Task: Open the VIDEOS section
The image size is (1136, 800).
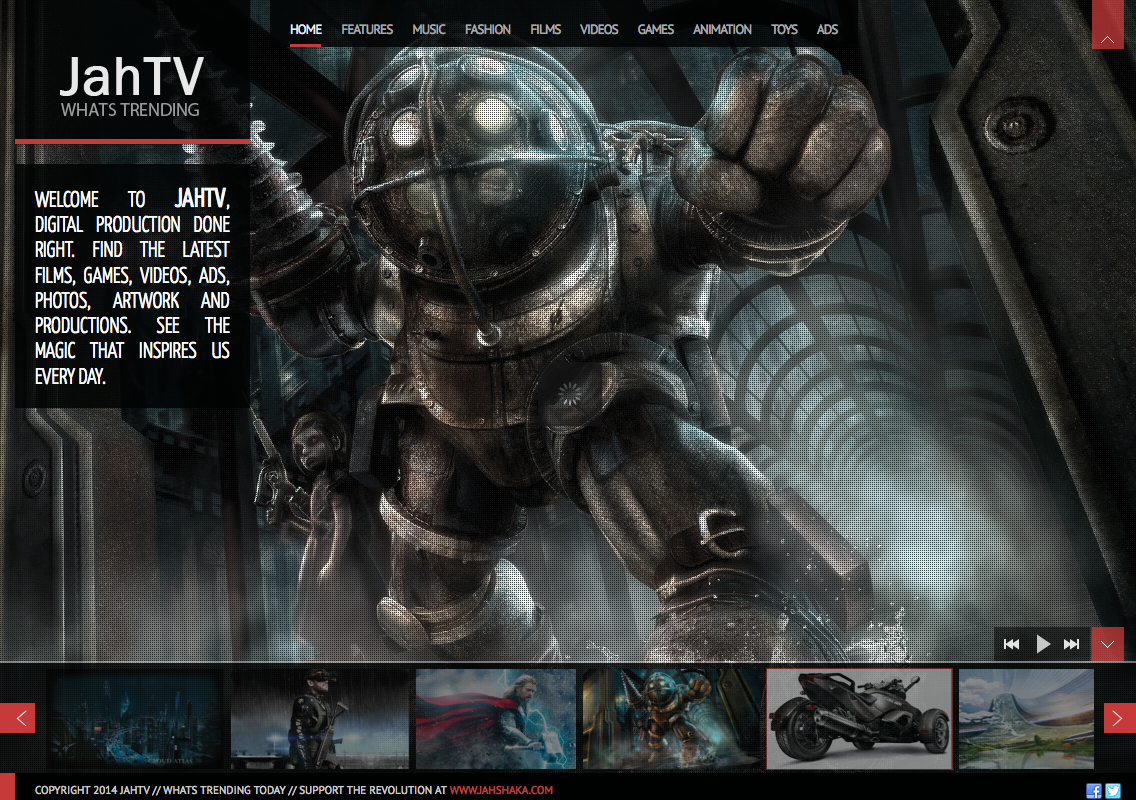Action: 599,30
